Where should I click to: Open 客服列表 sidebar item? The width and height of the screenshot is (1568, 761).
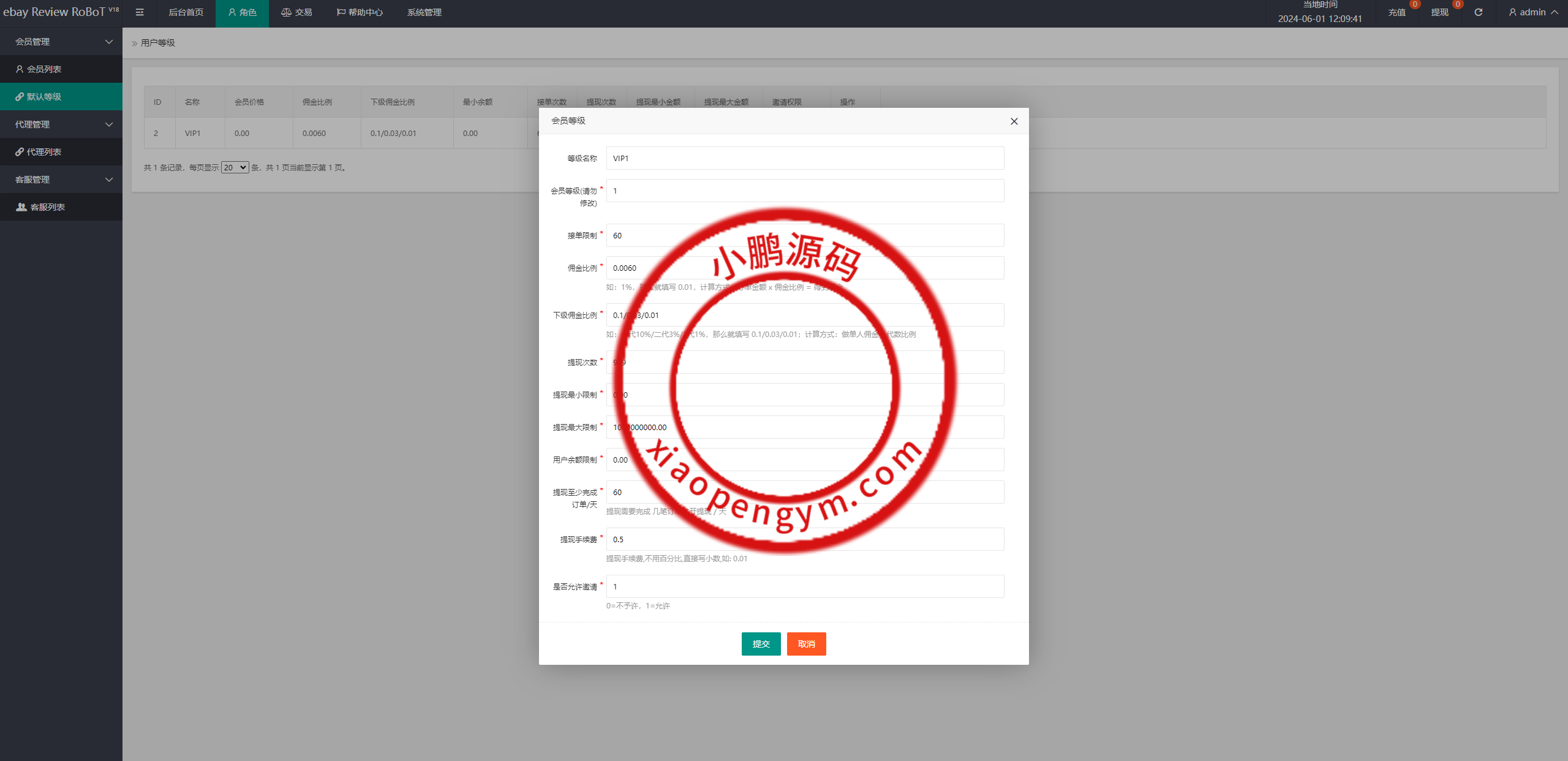tap(48, 207)
